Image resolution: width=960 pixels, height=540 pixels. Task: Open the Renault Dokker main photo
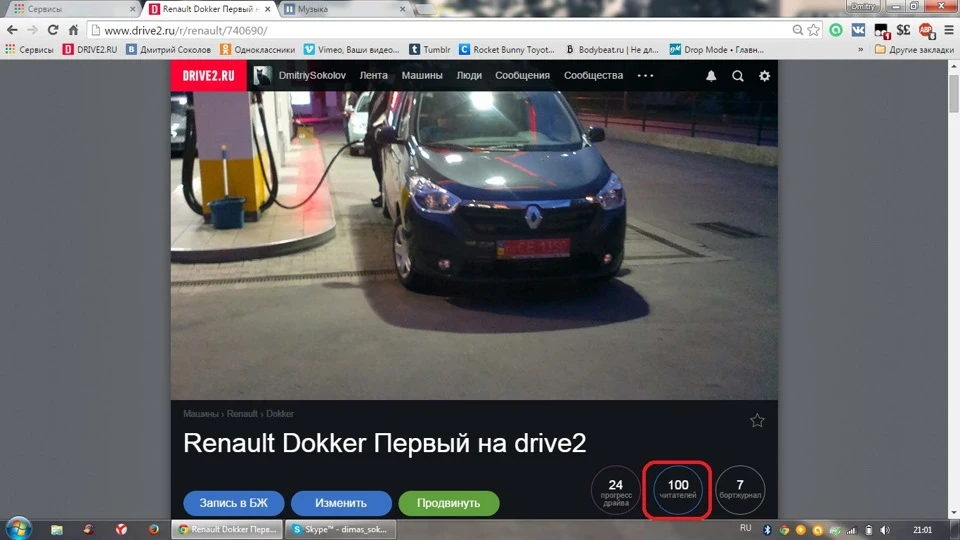474,246
